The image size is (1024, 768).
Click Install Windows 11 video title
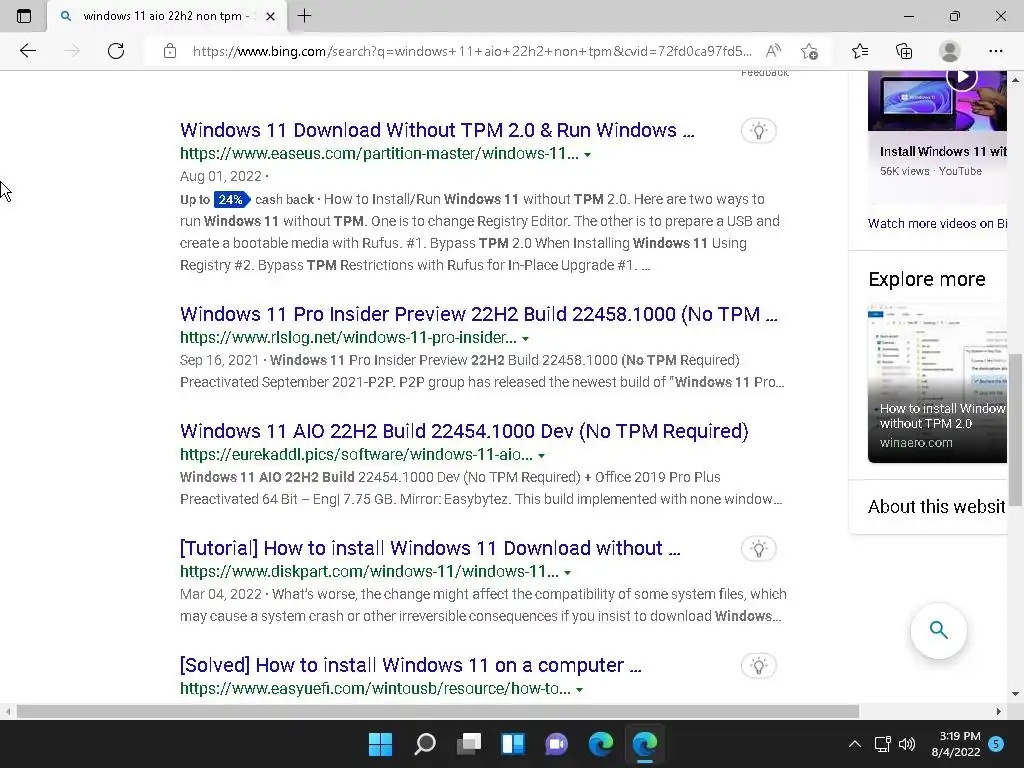pyautogui.click(x=943, y=152)
